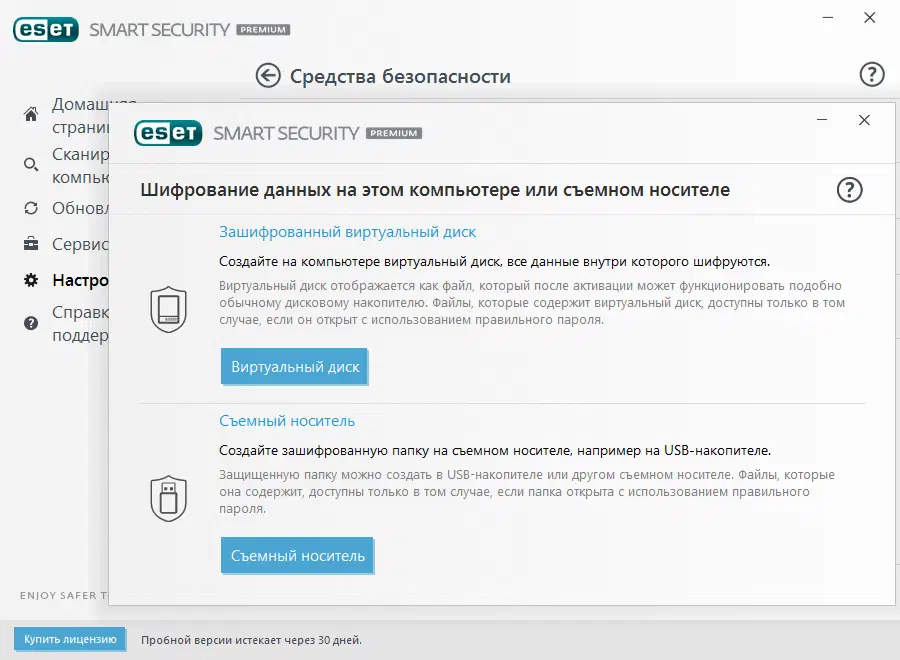The image size is (900, 660).
Task: Go back using the arrow beside Средства безопасности
Action: pyautogui.click(x=269, y=76)
